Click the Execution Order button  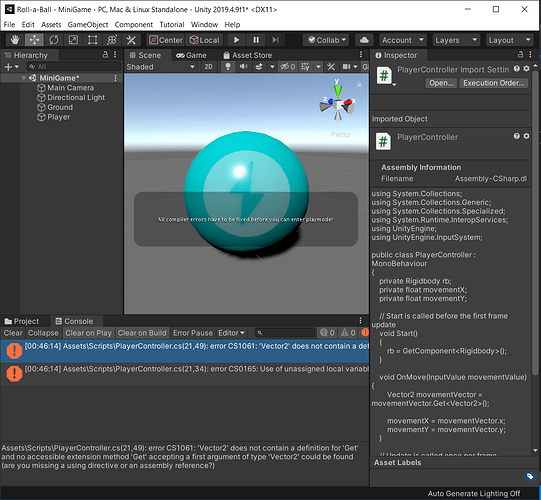click(494, 83)
